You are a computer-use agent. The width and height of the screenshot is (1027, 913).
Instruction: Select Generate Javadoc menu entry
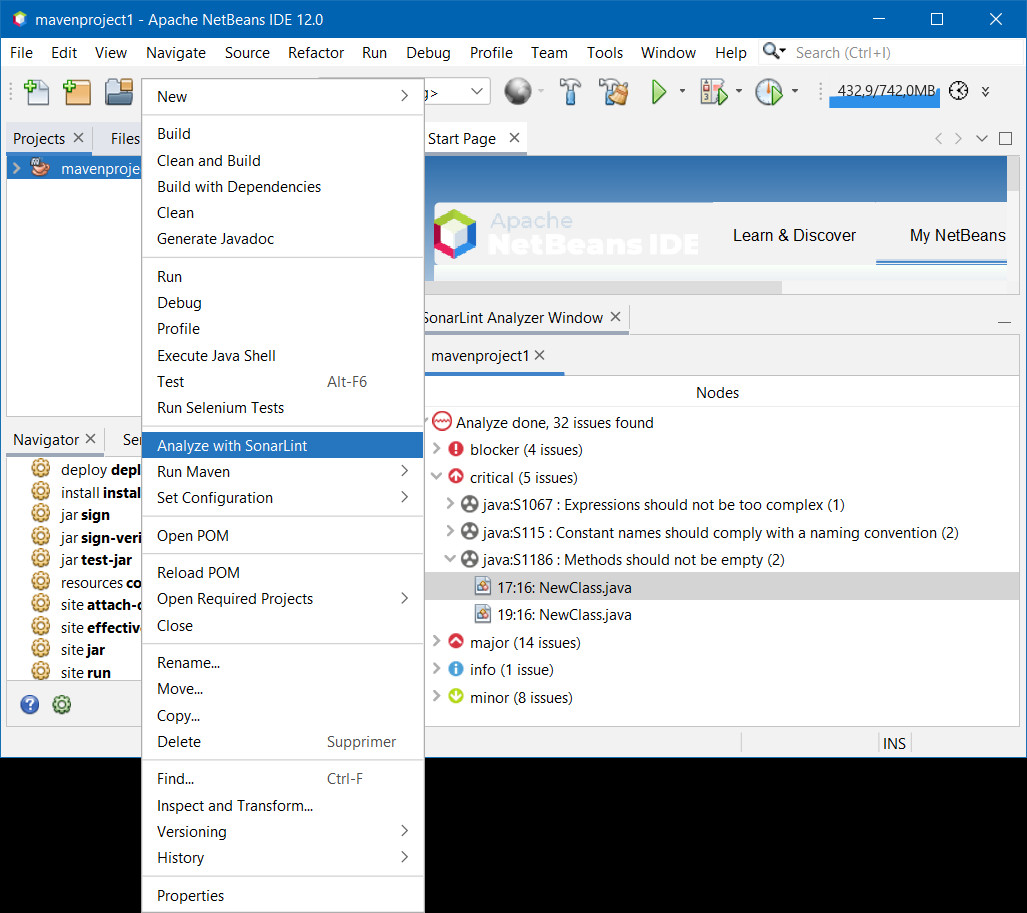[x=282, y=239]
